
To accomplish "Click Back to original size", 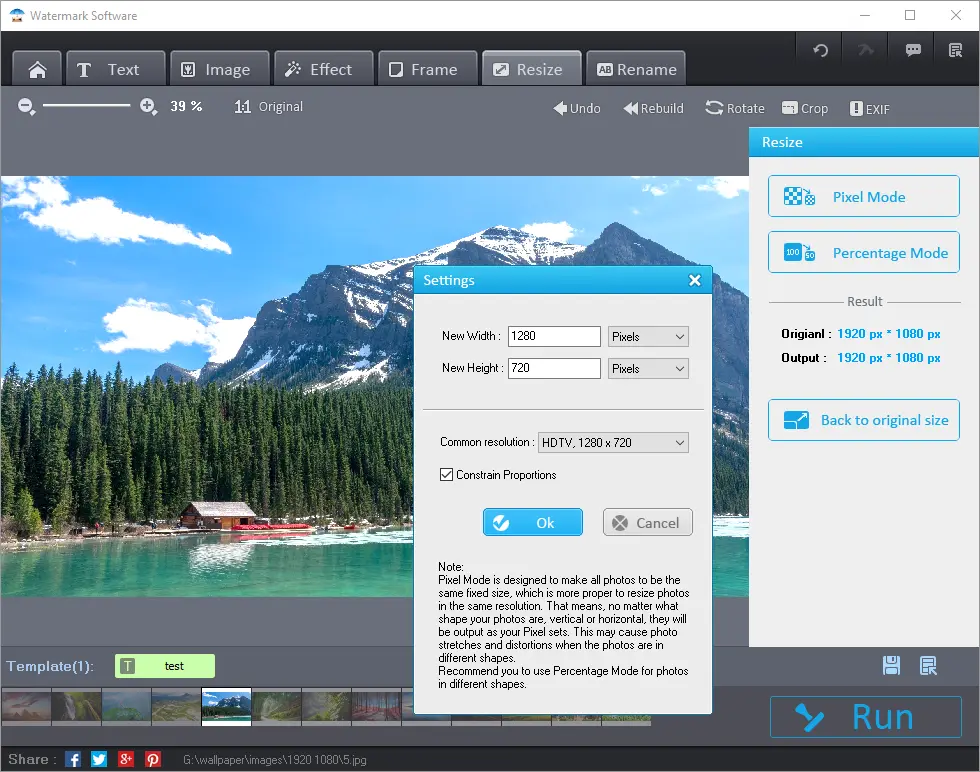I will (x=864, y=420).
